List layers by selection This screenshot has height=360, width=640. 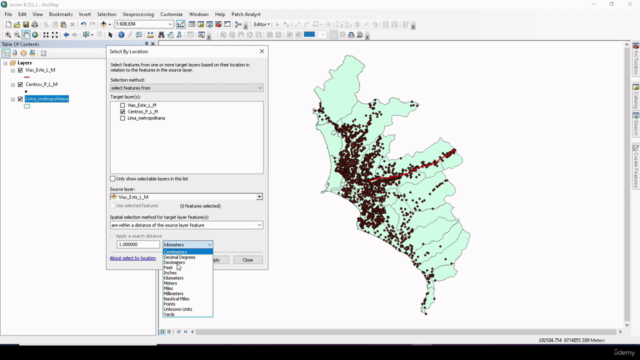pyautogui.click(x=32, y=53)
